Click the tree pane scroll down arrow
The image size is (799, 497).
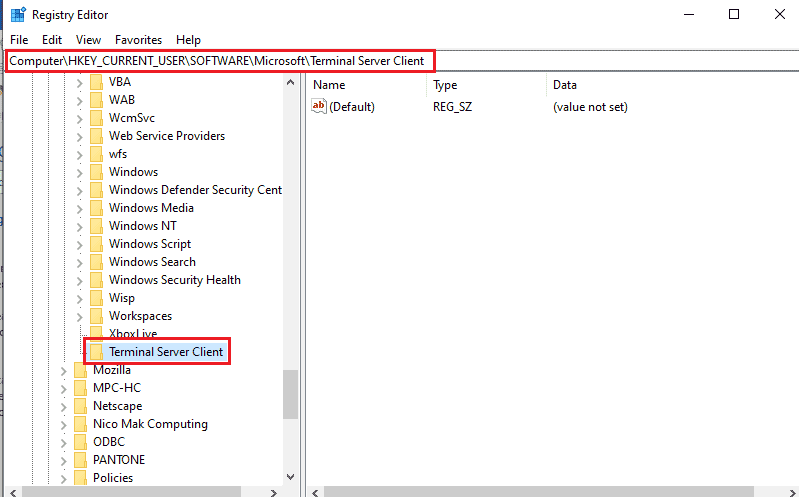(x=290, y=477)
